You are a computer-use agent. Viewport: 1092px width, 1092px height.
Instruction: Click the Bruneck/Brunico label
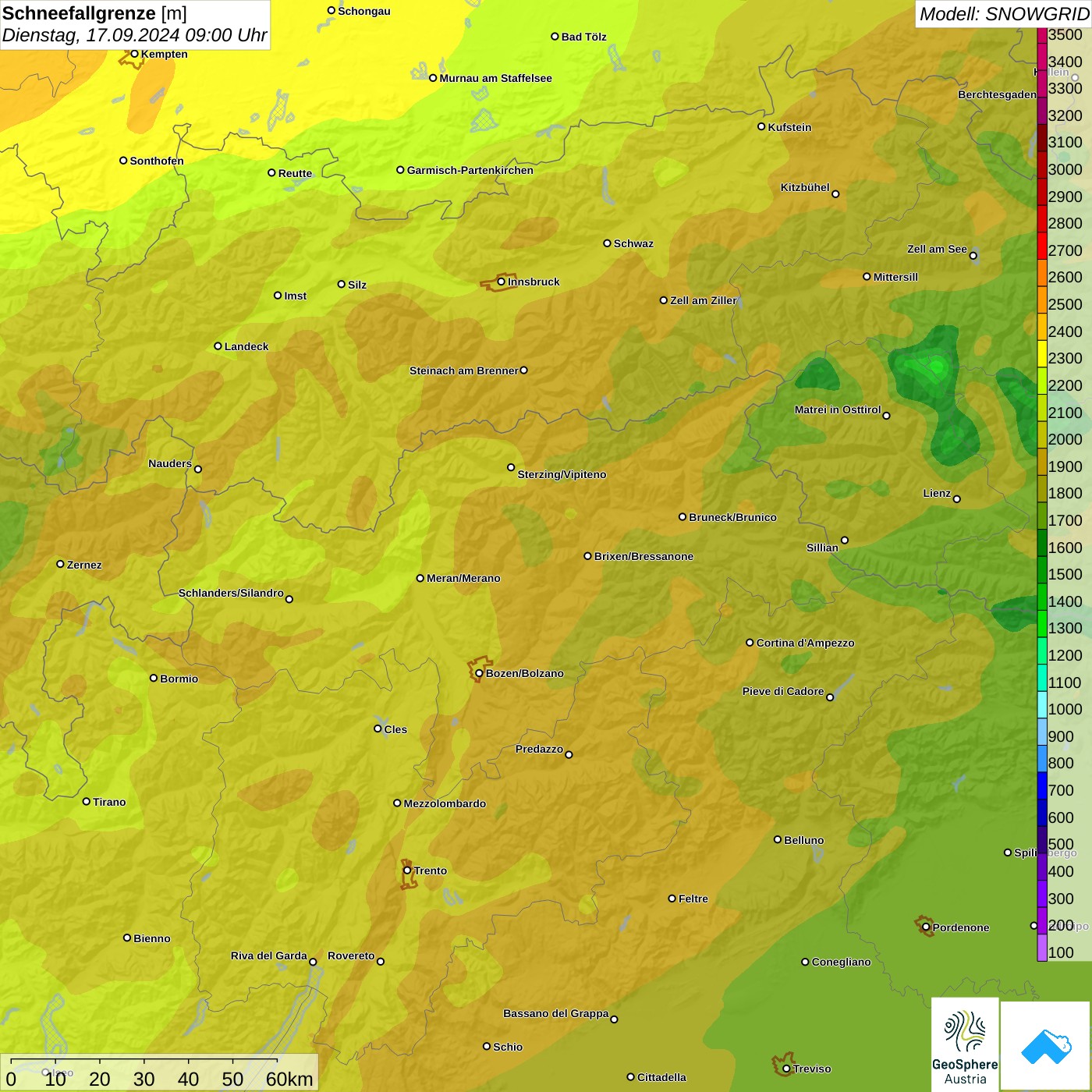[732, 517]
